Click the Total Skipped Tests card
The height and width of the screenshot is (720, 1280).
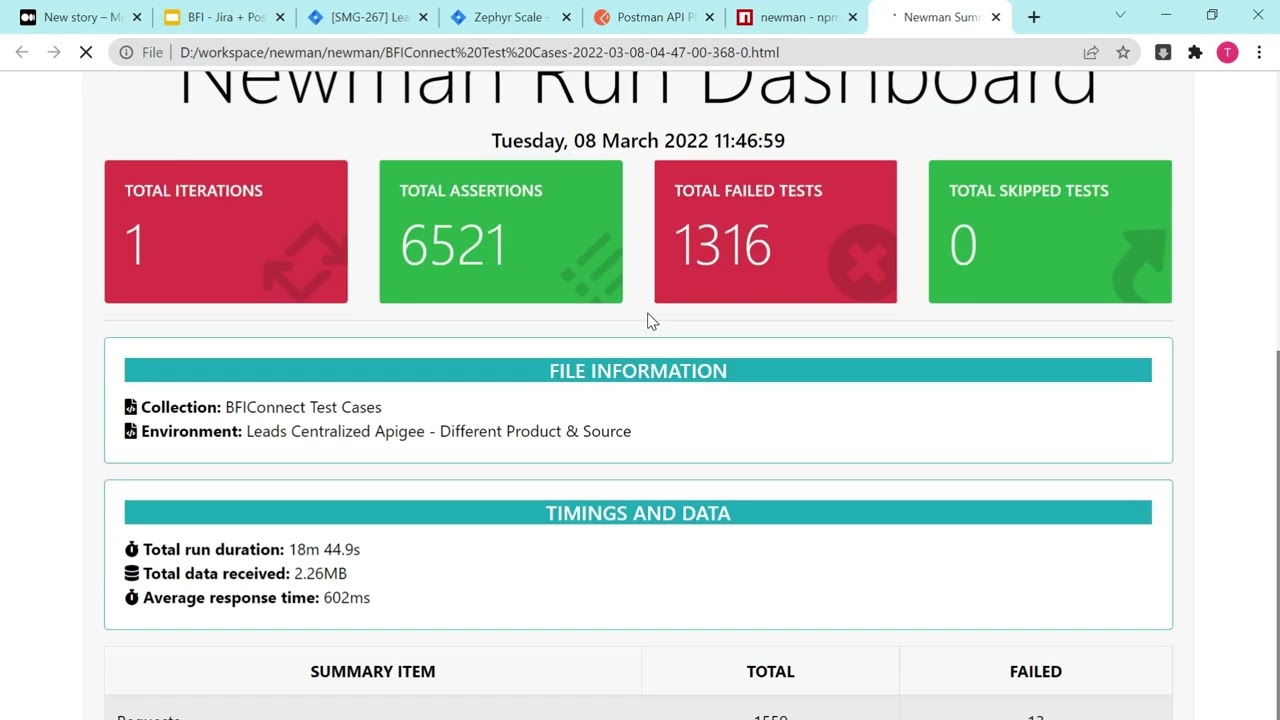pos(1050,231)
